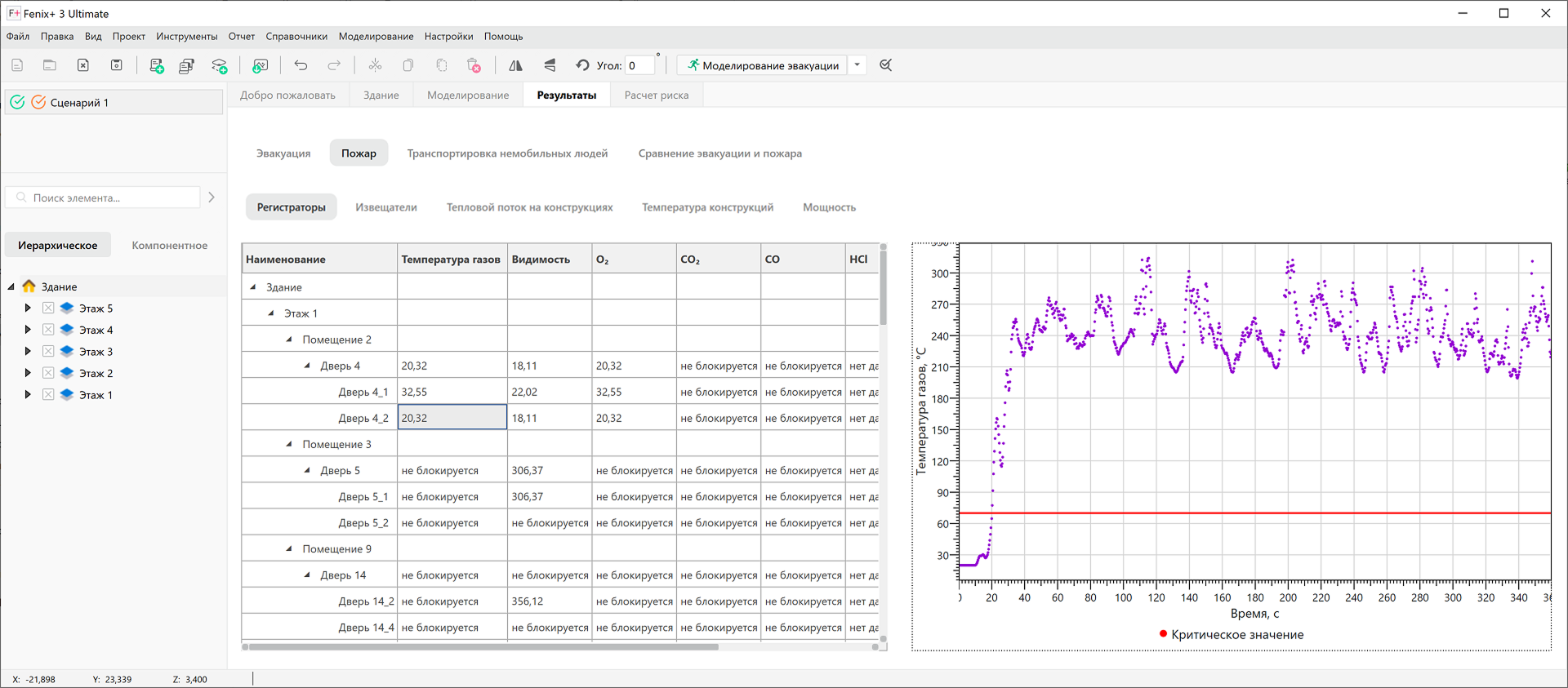1568x688 pixels.
Task: Toggle checkbox for Этаж 5
Action: (x=48, y=308)
